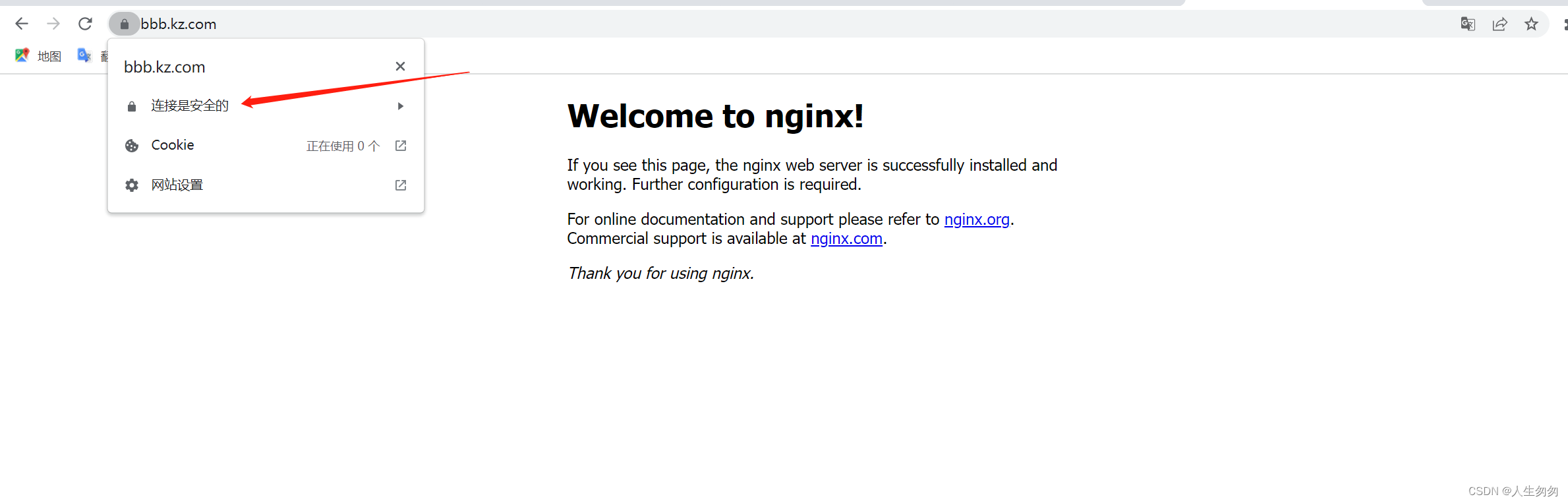Open the Cookie entry in popup

pos(266,146)
